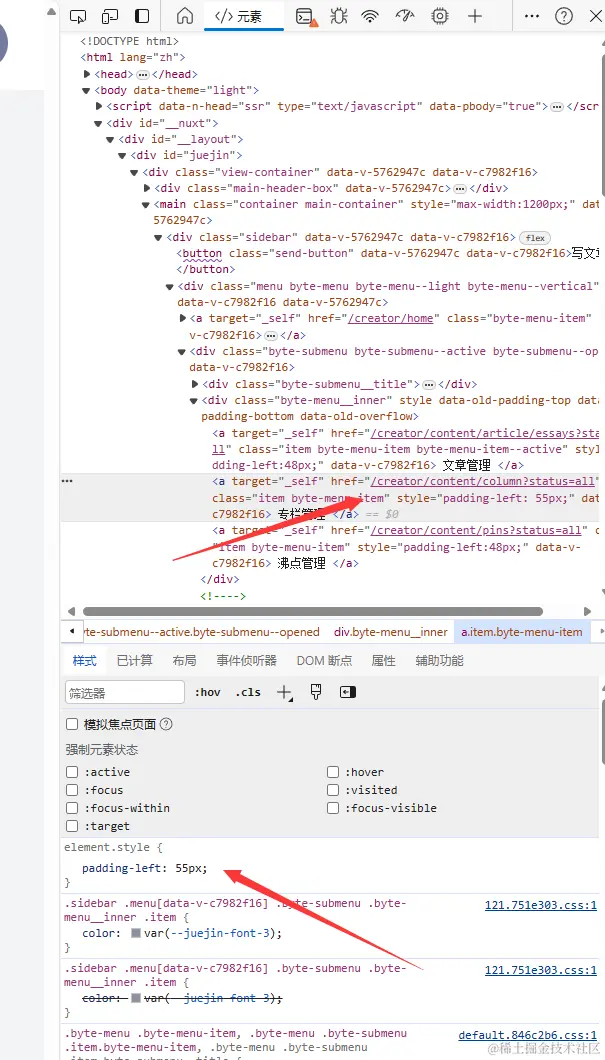Image resolution: width=605 pixels, height=1060 pixels.
Task: Click the plus icon for more tools
Action: [x=475, y=16]
